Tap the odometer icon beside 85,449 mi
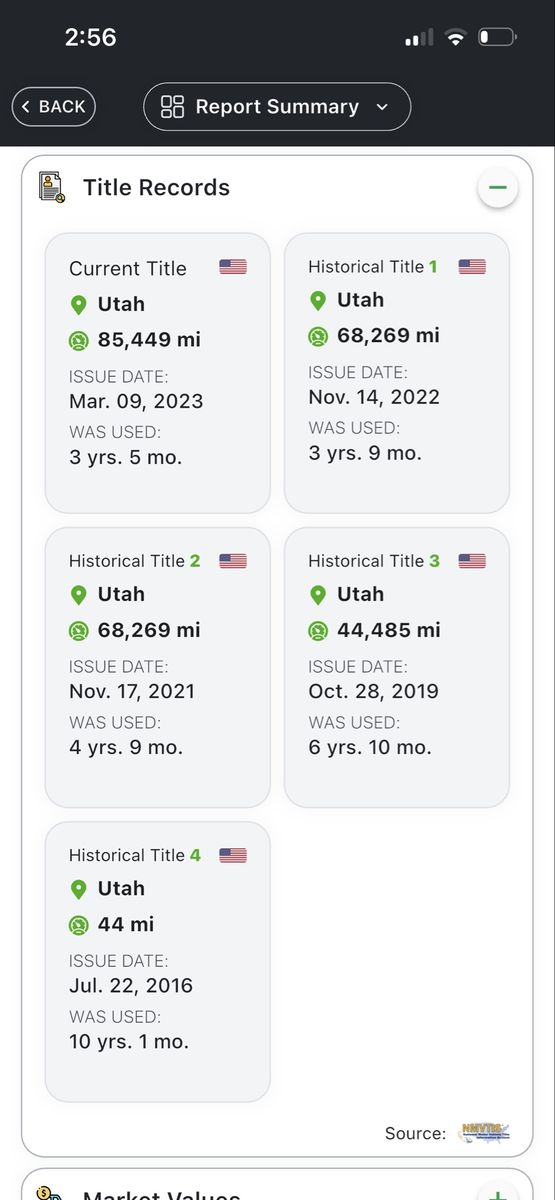 coord(79,340)
